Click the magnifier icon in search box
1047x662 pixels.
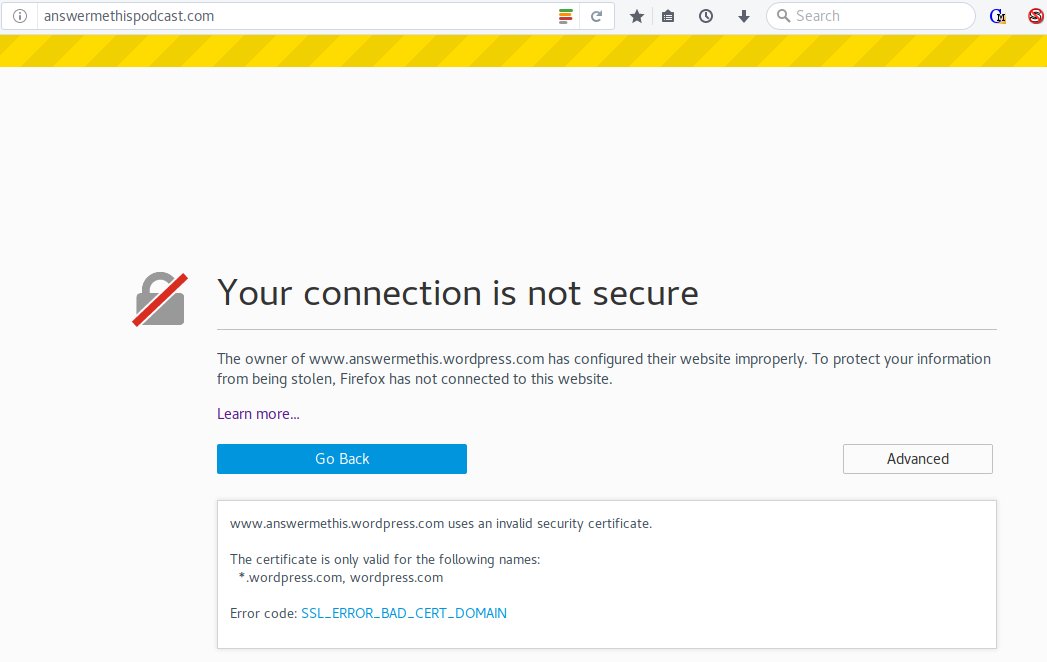pyautogui.click(x=783, y=15)
